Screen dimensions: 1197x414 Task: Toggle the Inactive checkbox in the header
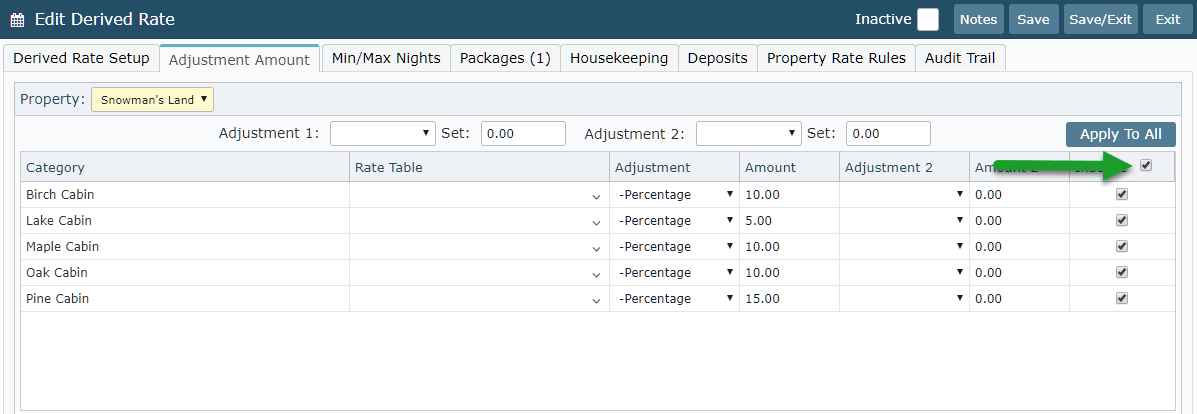(x=928, y=19)
